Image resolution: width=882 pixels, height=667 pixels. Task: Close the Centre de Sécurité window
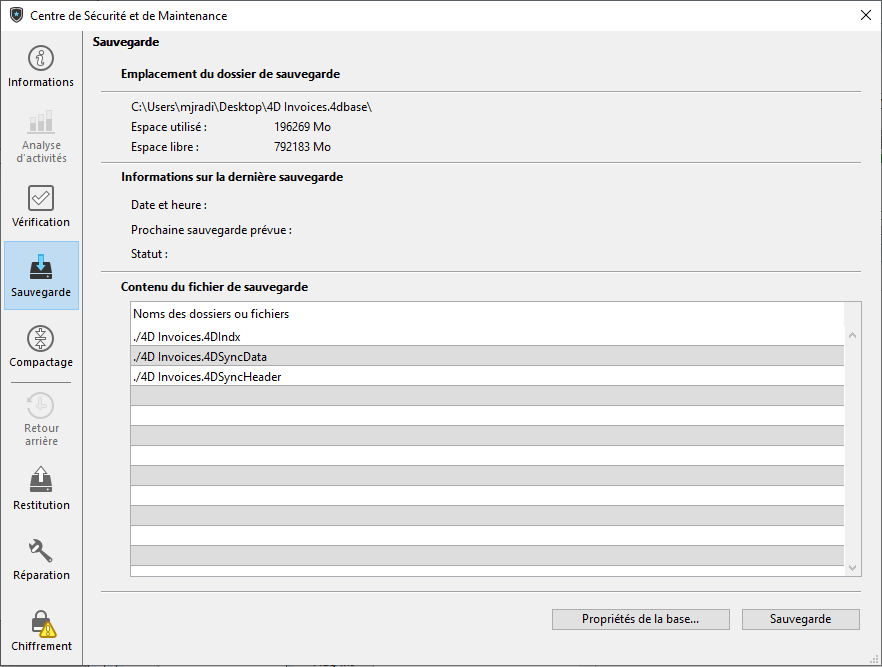(x=865, y=15)
